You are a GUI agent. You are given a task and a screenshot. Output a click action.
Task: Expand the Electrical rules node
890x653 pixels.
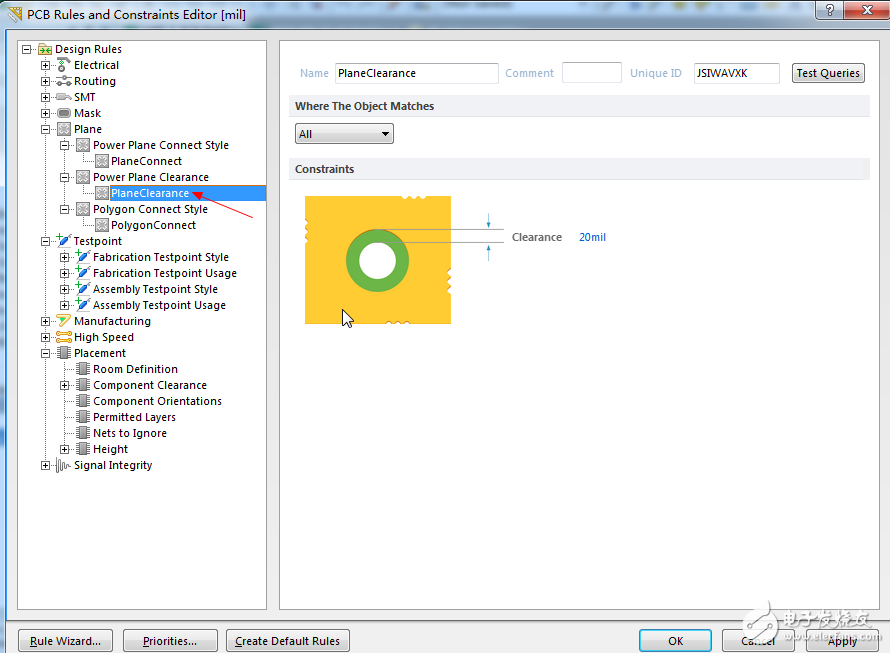(x=45, y=65)
